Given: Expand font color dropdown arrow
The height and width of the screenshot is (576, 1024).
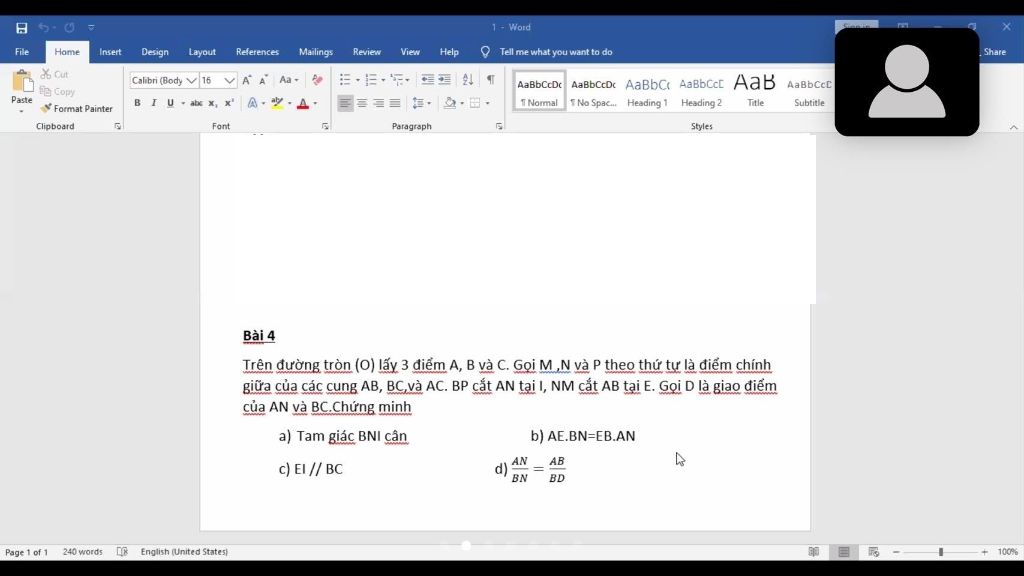Looking at the screenshot, I should click(315, 103).
